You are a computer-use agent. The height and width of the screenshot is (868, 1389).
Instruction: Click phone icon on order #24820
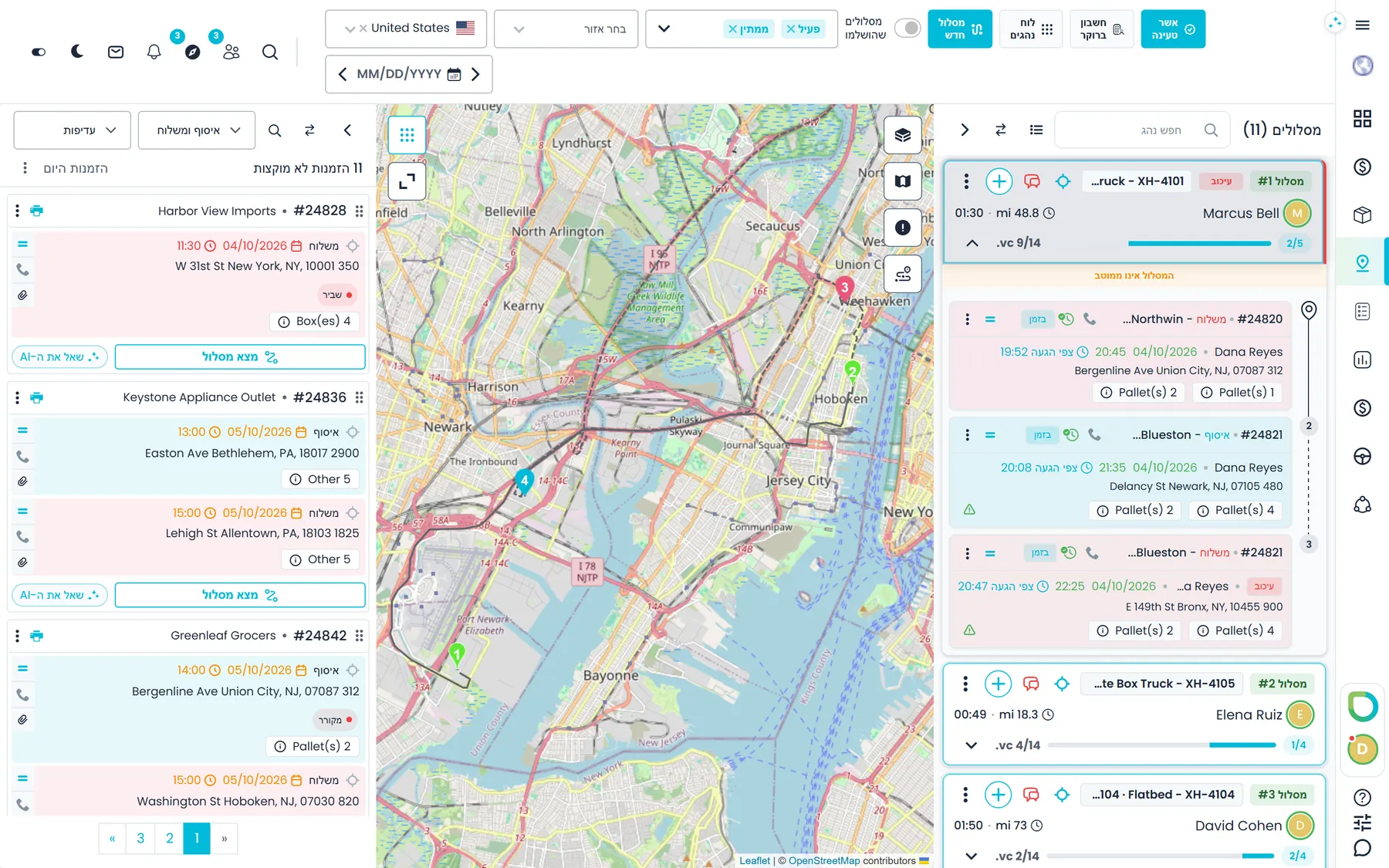pyautogui.click(x=1090, y=319)
